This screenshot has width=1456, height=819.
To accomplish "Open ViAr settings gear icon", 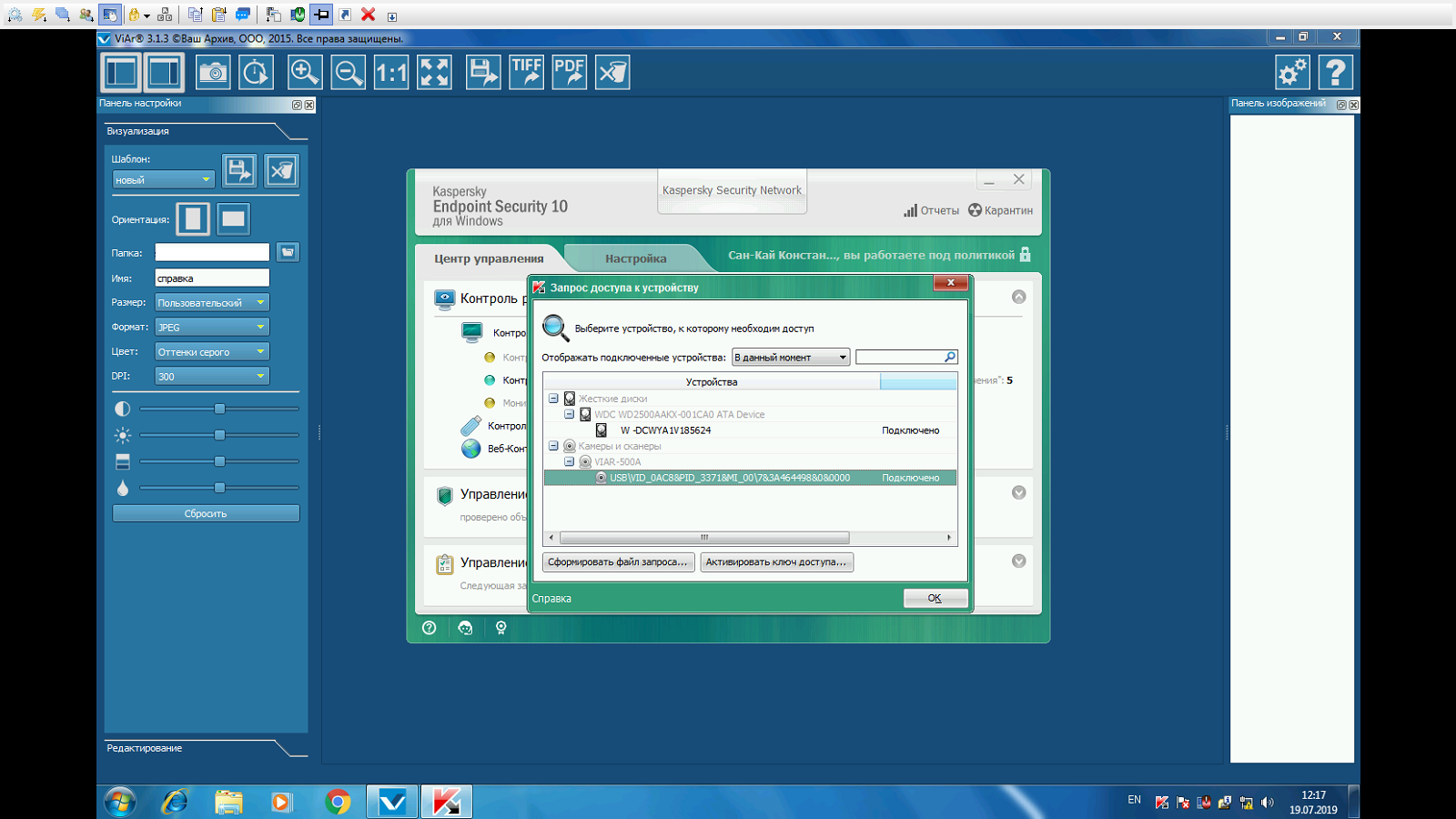I will (1292, 72).
